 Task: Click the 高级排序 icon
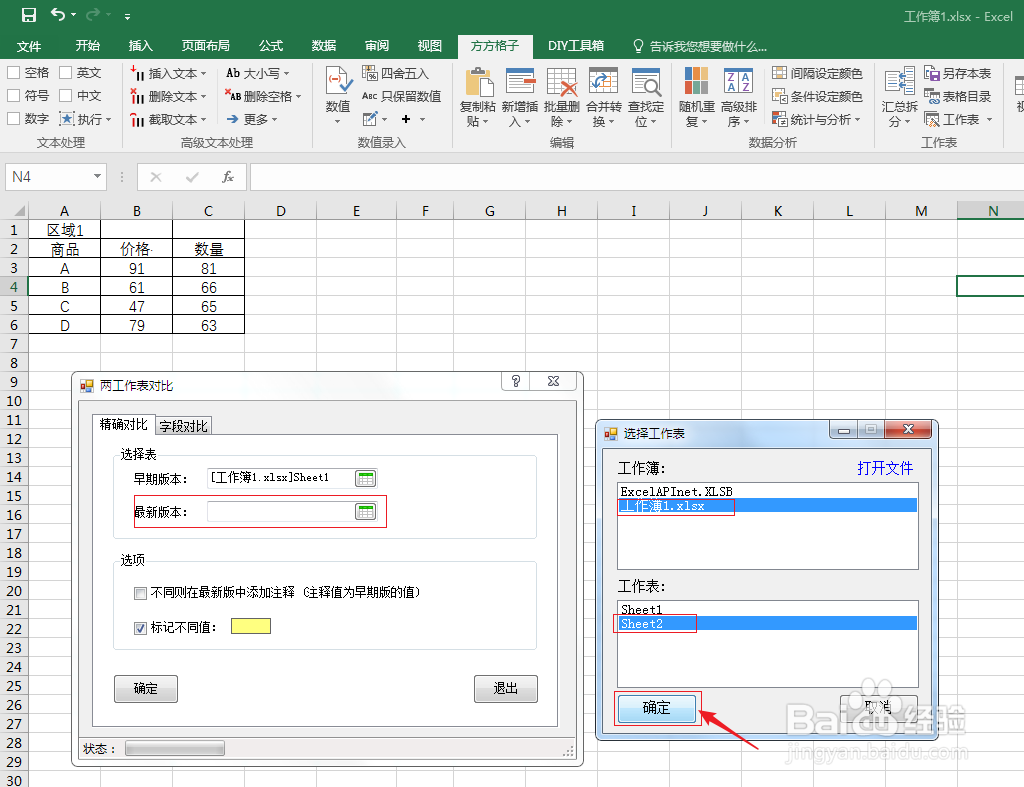click(x=739, y=82)
